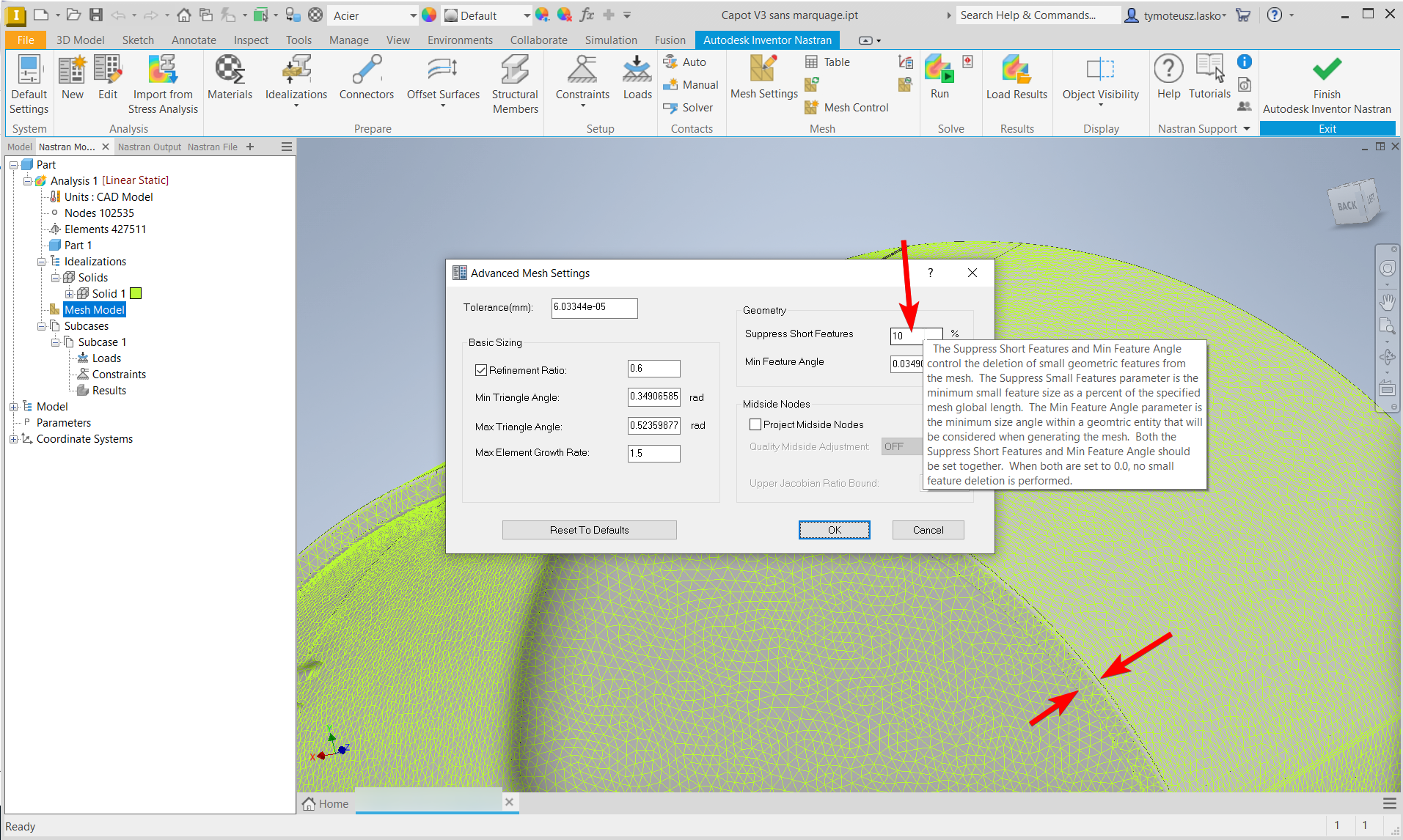Viewport: 1403px width, 840px height.
Task: Open Mesh Control
Action: point(847,108)
